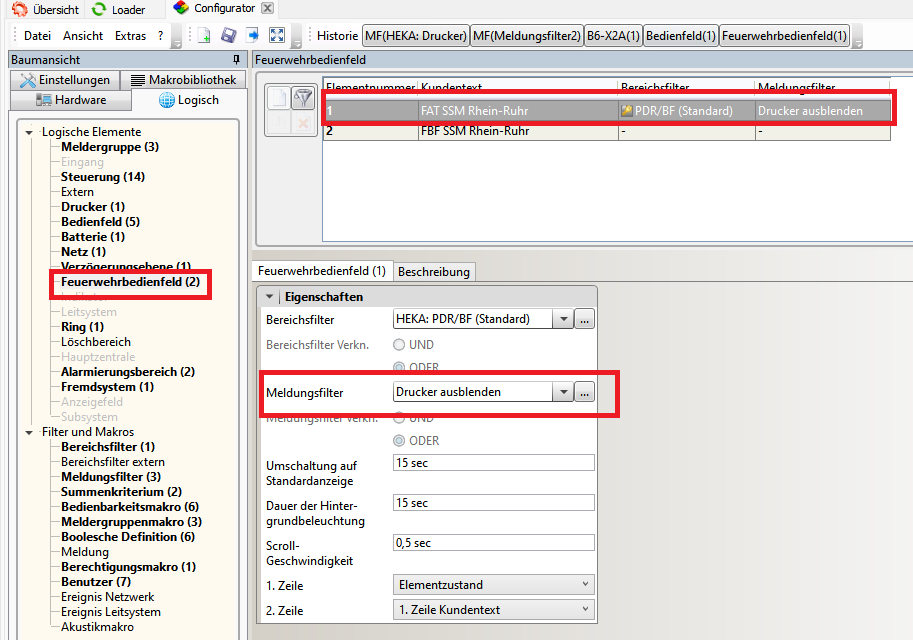Open the Extras menu
The width and height of the screenshot is (913, 640).
point(130,36)
